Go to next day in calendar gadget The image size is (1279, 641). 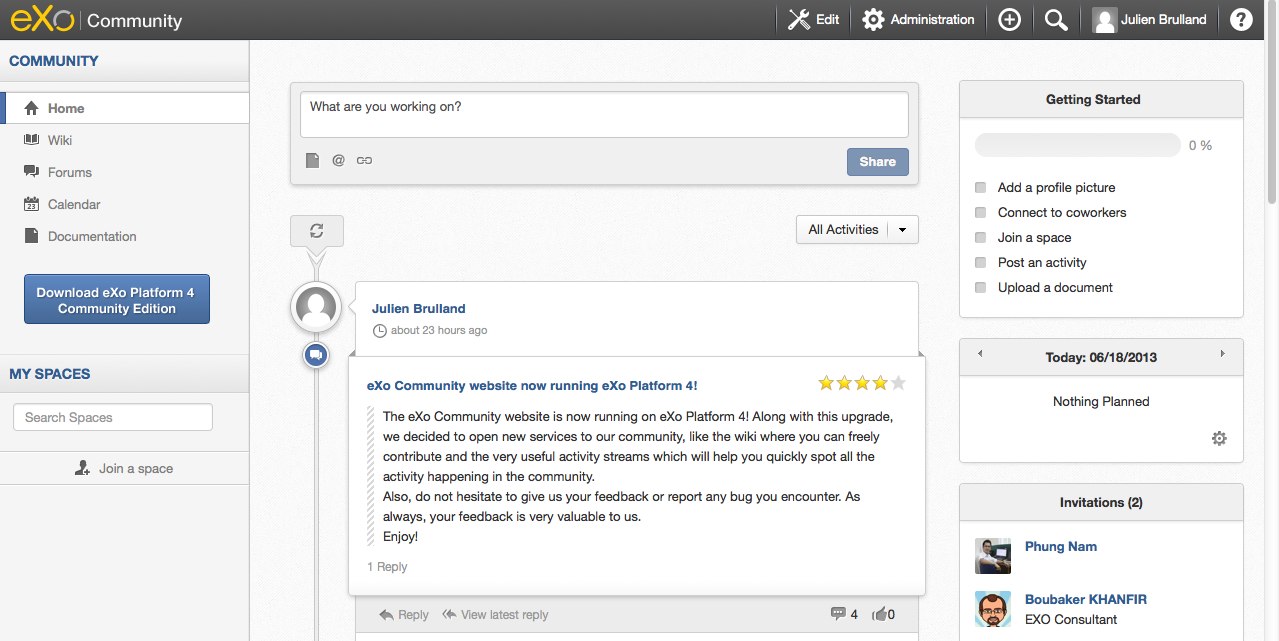1222,354
